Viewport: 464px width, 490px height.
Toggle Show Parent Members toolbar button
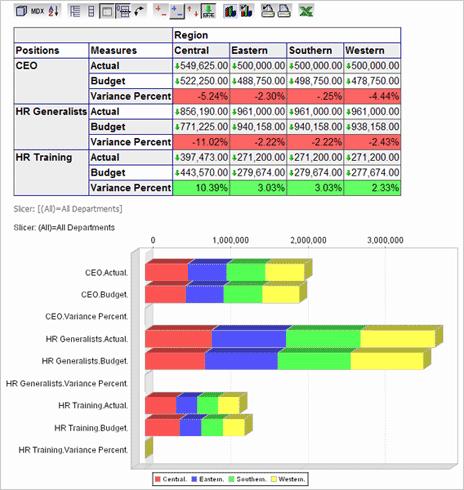point(75,11)
